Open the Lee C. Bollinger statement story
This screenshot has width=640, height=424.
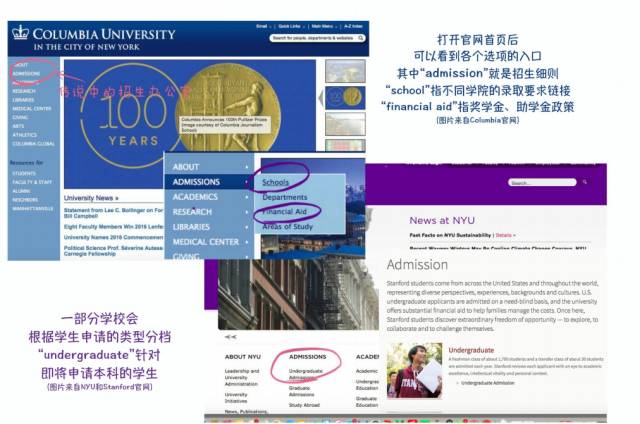(x=113, y=213)
